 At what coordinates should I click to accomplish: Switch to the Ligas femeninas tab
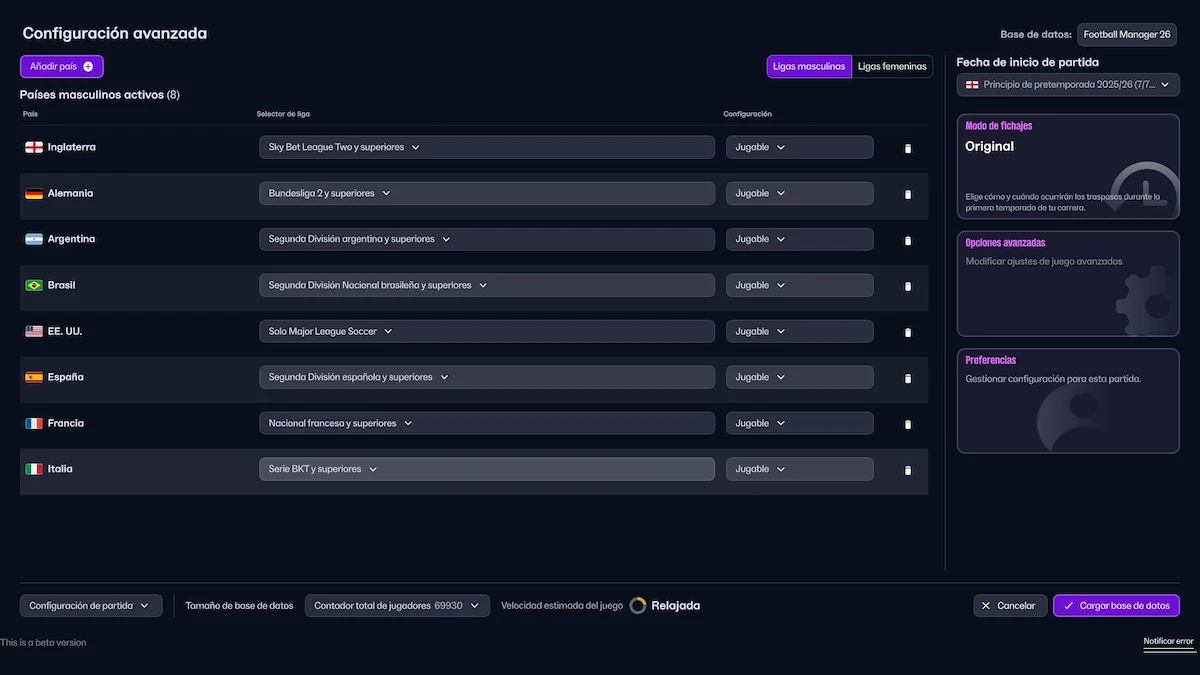[x=892, y=66]
